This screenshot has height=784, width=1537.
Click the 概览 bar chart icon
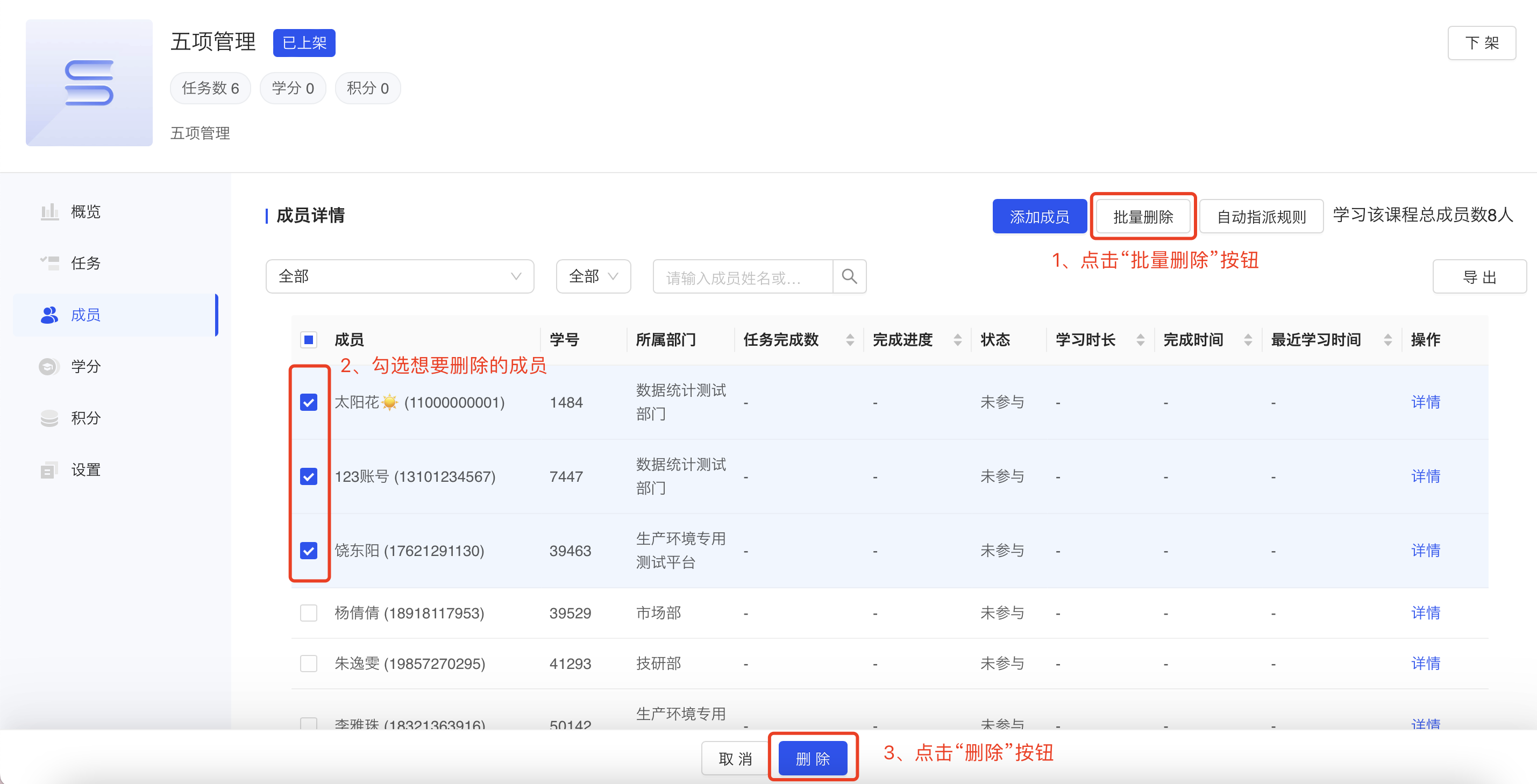49,212
